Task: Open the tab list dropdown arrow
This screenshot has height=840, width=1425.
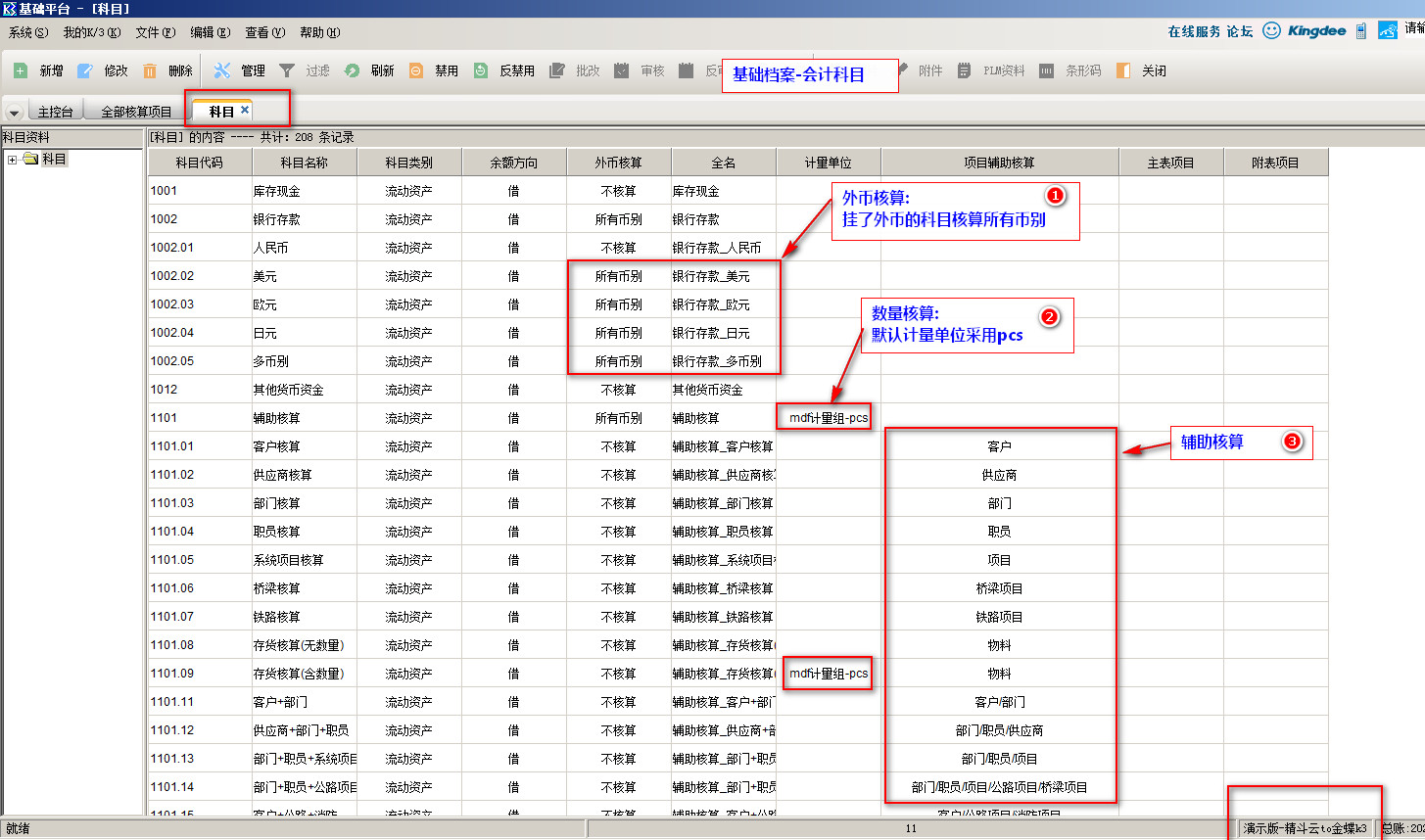Action: [x=14, y=113]
